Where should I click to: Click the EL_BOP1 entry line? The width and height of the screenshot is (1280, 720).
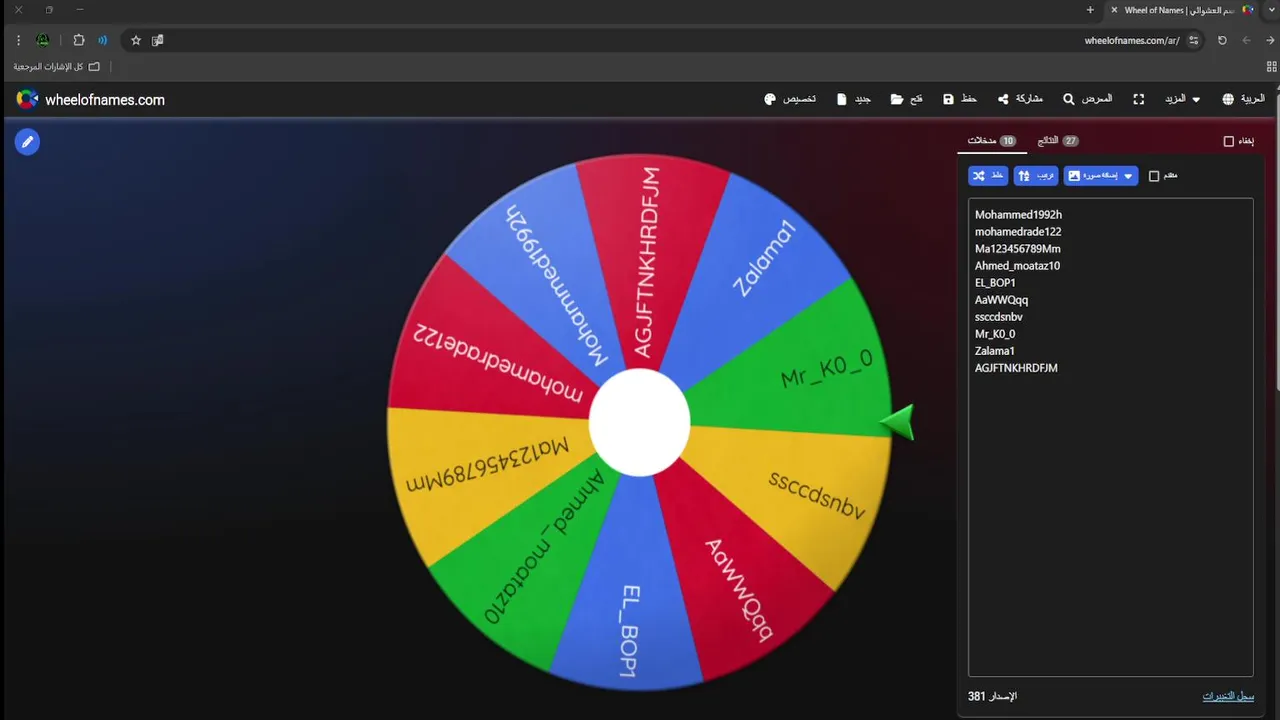coord(995,283)
